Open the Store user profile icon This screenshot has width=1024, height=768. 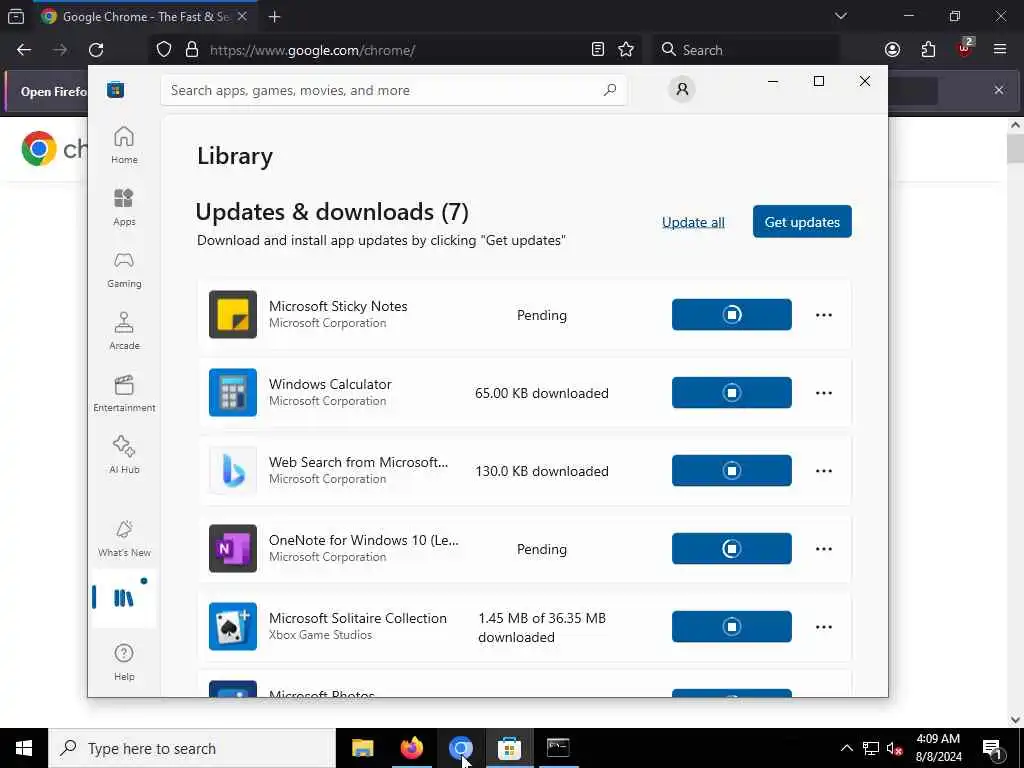[x=682, y=89]
